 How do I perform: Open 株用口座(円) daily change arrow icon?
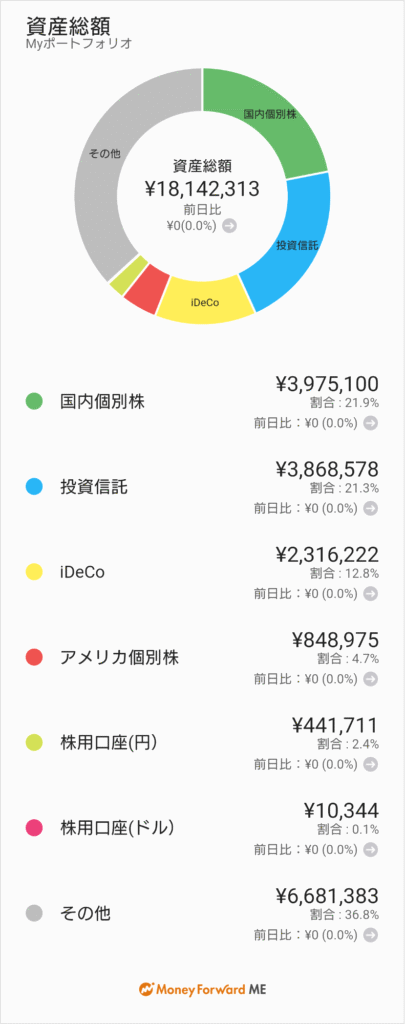click(370, 764)
